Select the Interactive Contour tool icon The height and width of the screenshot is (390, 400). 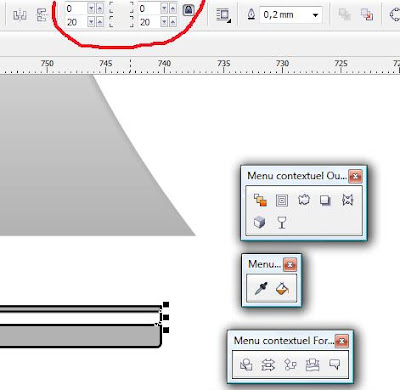tap(282, 200)
